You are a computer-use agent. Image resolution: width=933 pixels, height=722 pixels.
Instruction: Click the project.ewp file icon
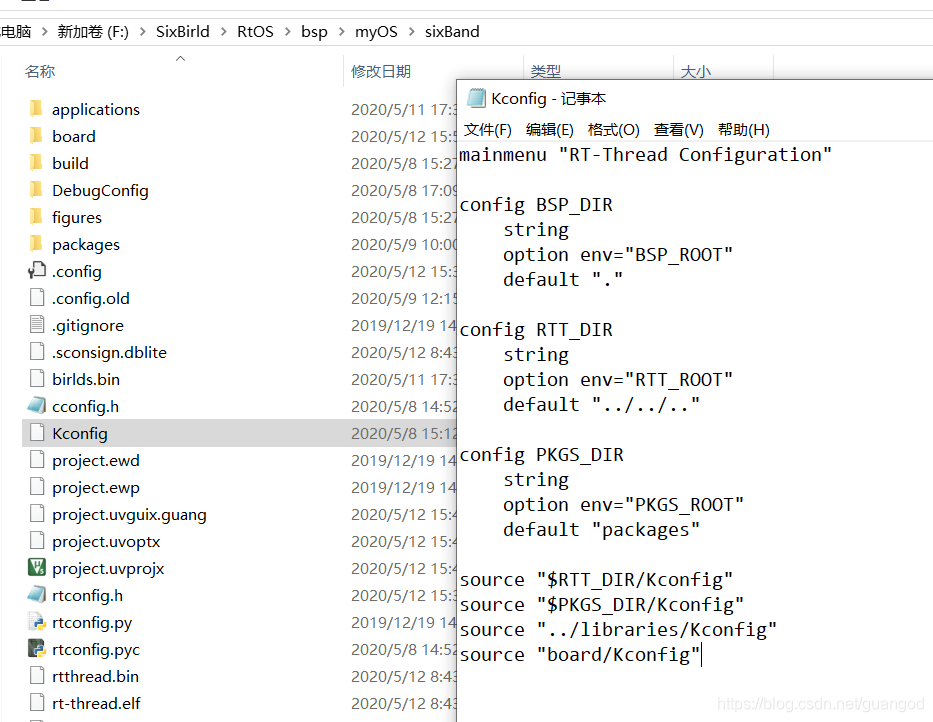37,487
